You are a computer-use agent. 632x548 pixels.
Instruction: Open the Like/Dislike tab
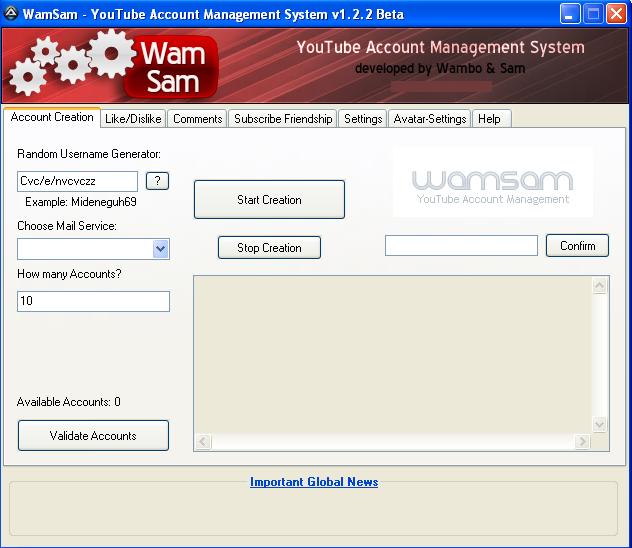(133, 119)
